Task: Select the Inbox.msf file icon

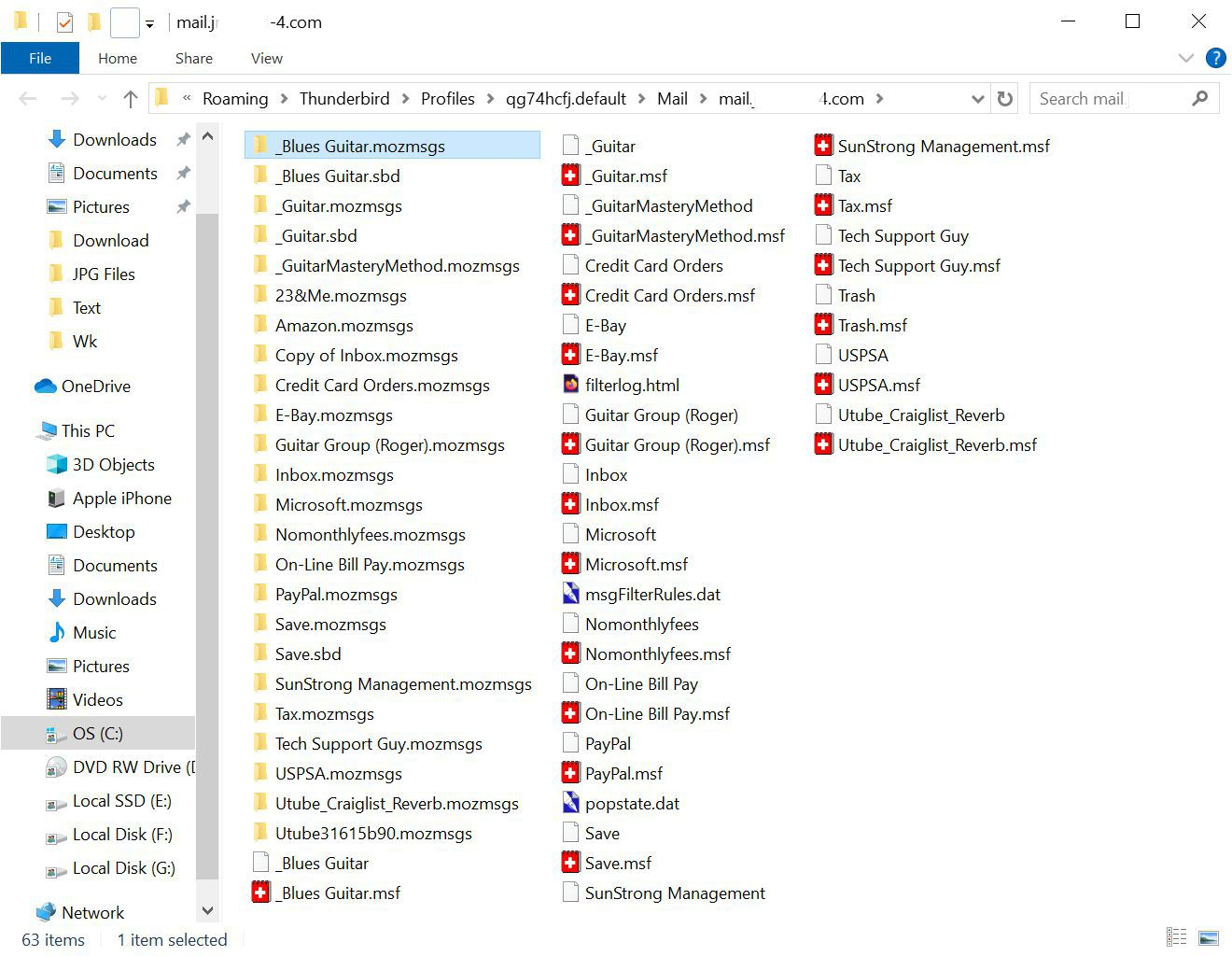Action: [x=571, y=504]
